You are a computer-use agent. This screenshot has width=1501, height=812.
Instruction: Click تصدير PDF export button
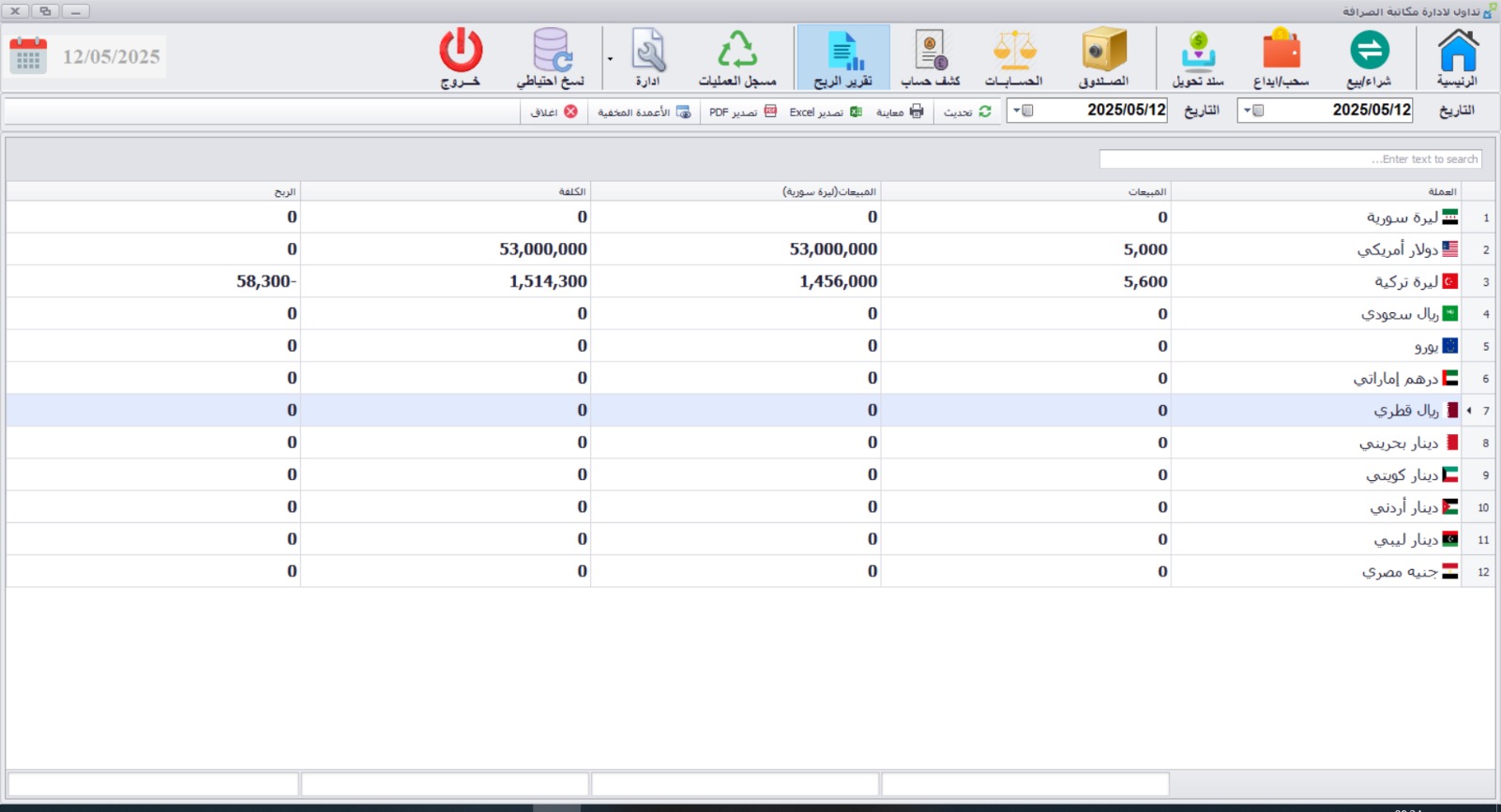pos(743,112)
